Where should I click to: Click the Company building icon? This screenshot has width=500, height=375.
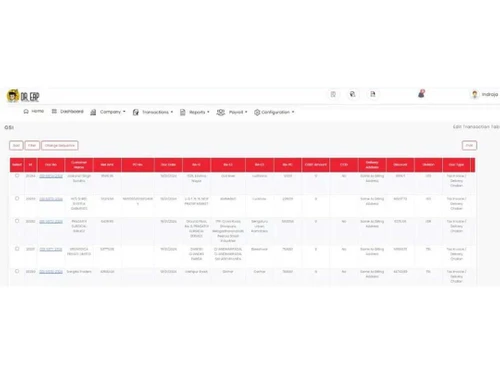pos(93,112)
